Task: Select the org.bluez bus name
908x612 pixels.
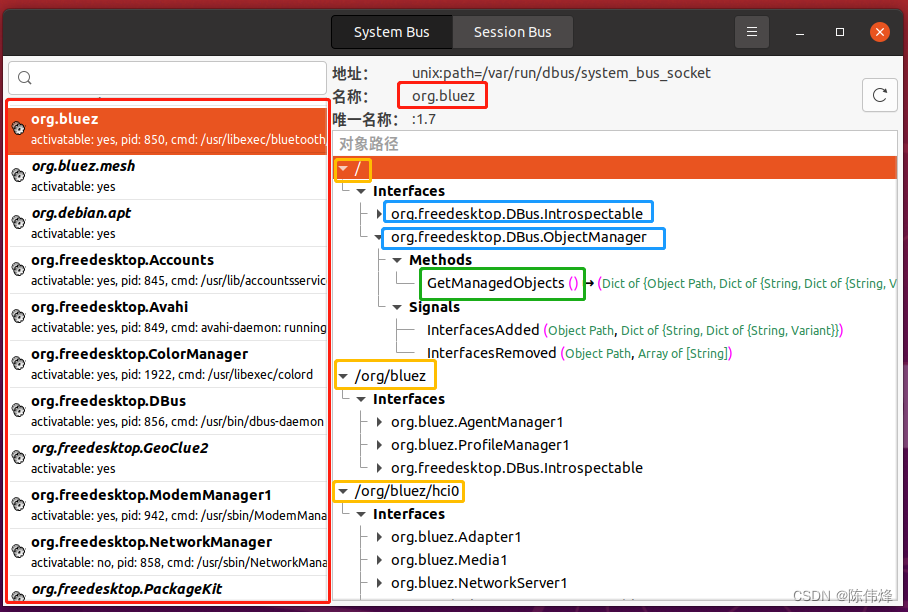Action: [169, 130]
